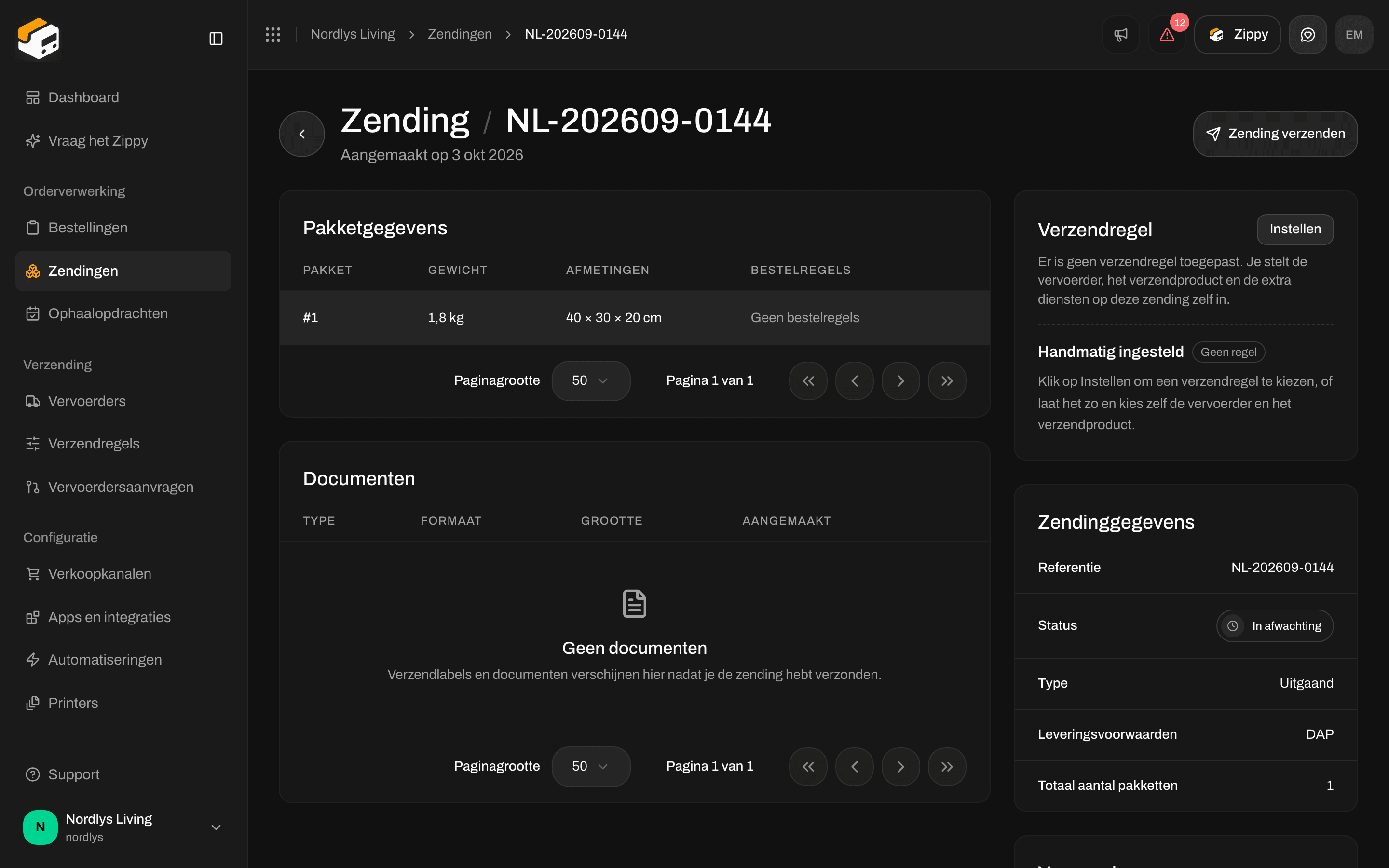Open Pakketgegevens Paginagrootte 50 dropdown

591,380
